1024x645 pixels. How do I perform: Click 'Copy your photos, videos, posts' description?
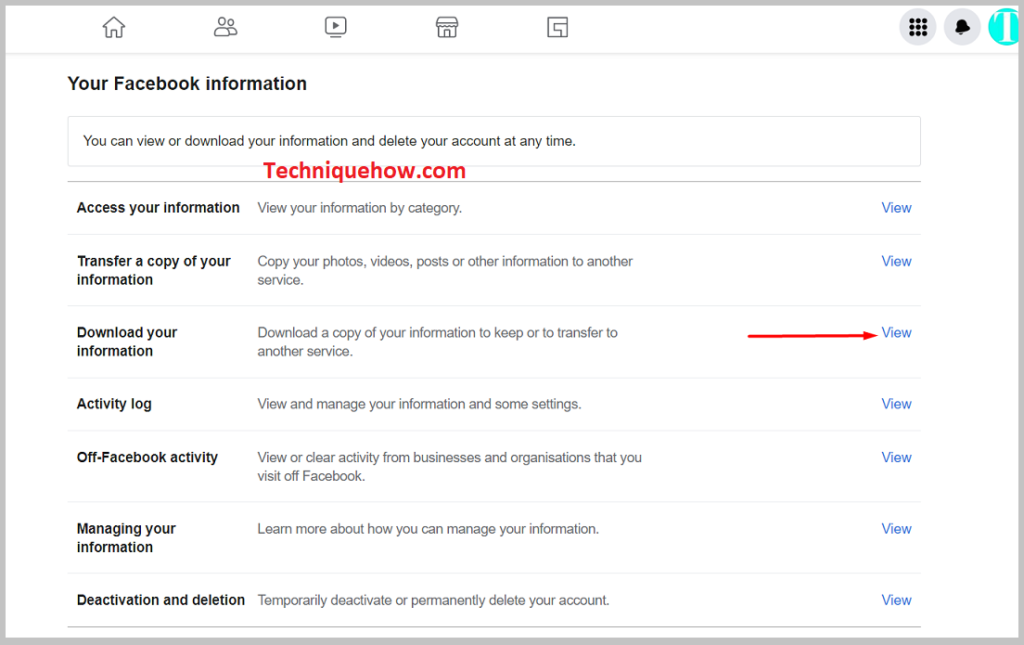click(445, 270)
